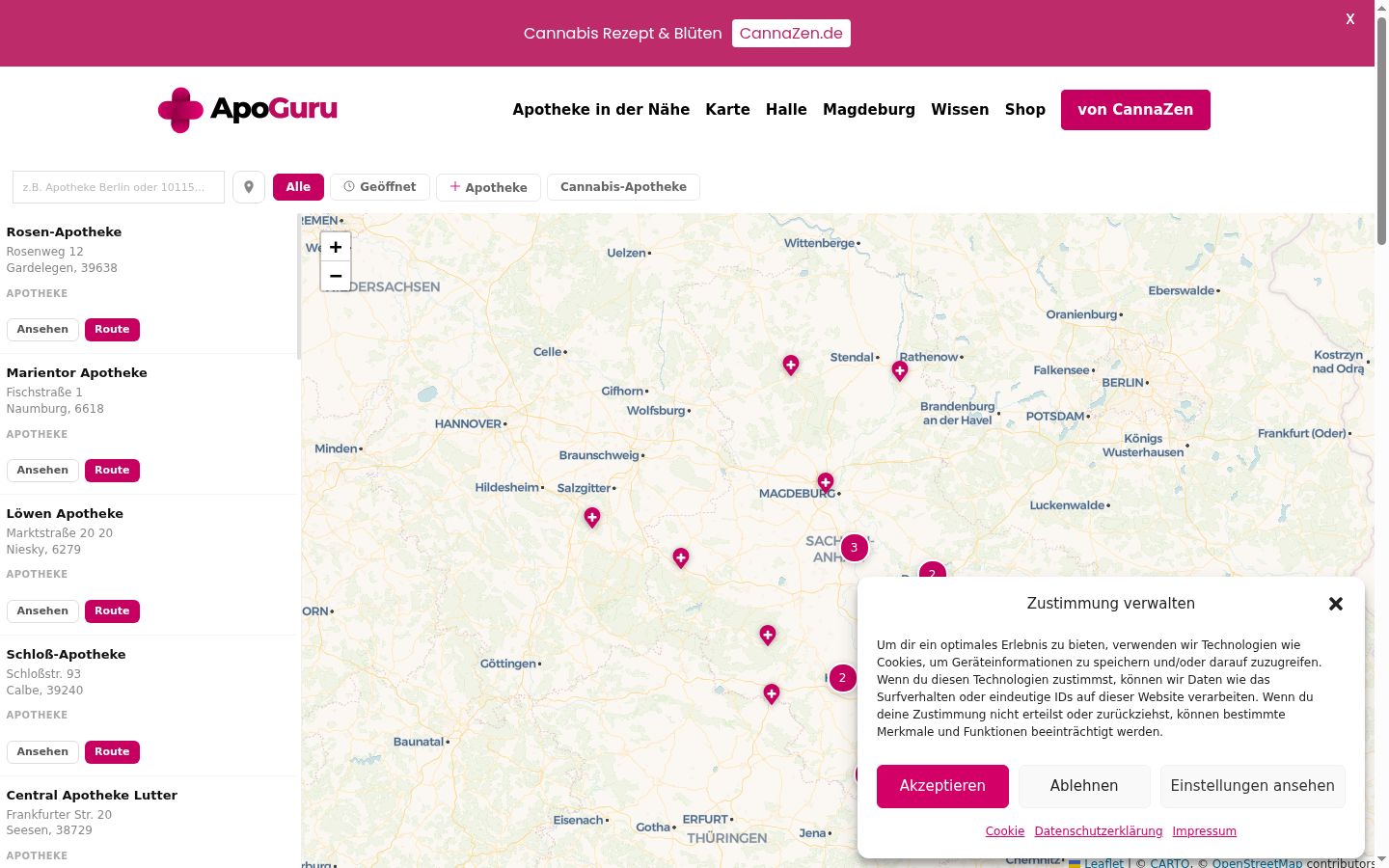Click the BERLIN label on the map
The image size is (1389, 868).
pos(1123,383)
